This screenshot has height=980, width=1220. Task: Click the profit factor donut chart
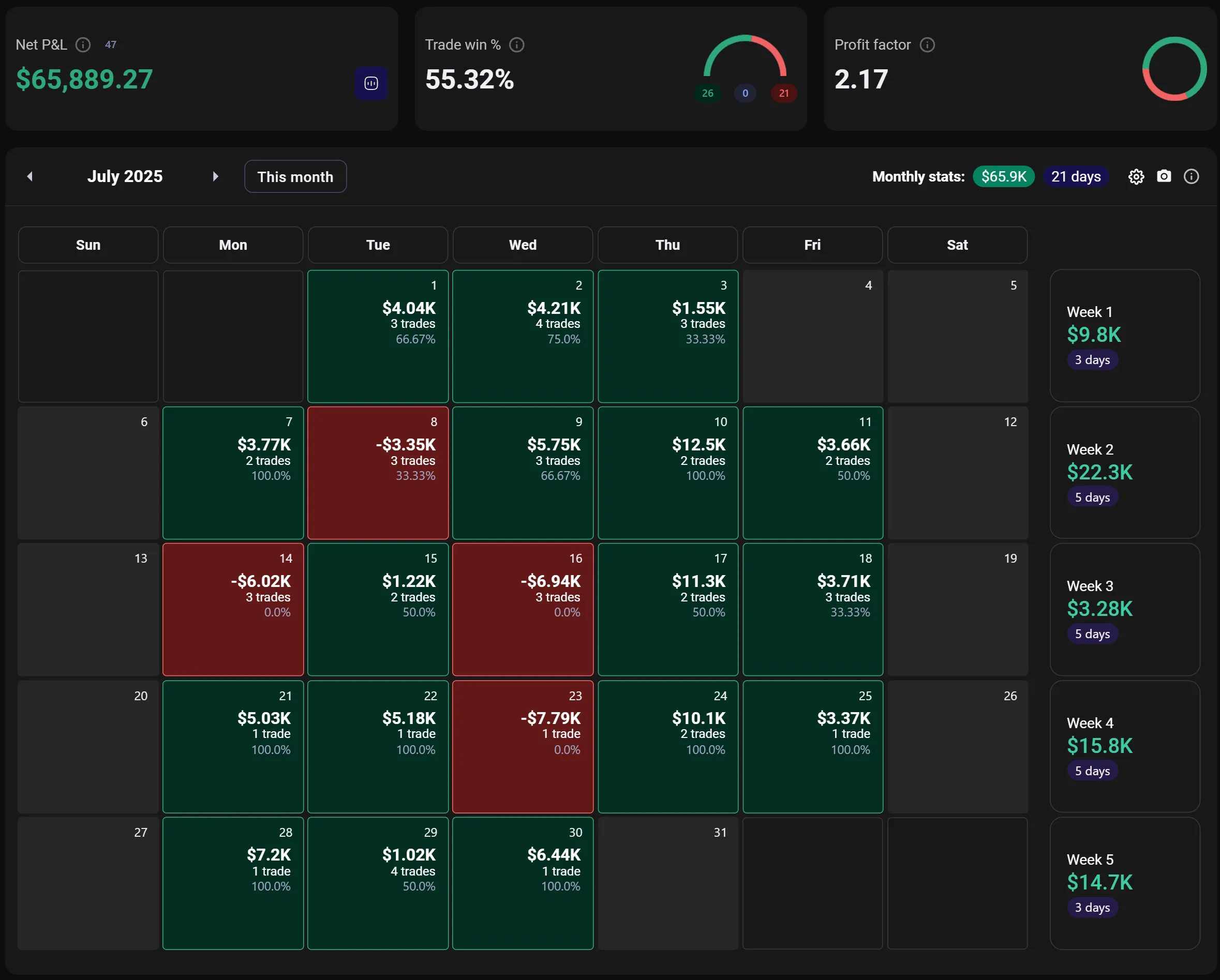[1174, 69]
